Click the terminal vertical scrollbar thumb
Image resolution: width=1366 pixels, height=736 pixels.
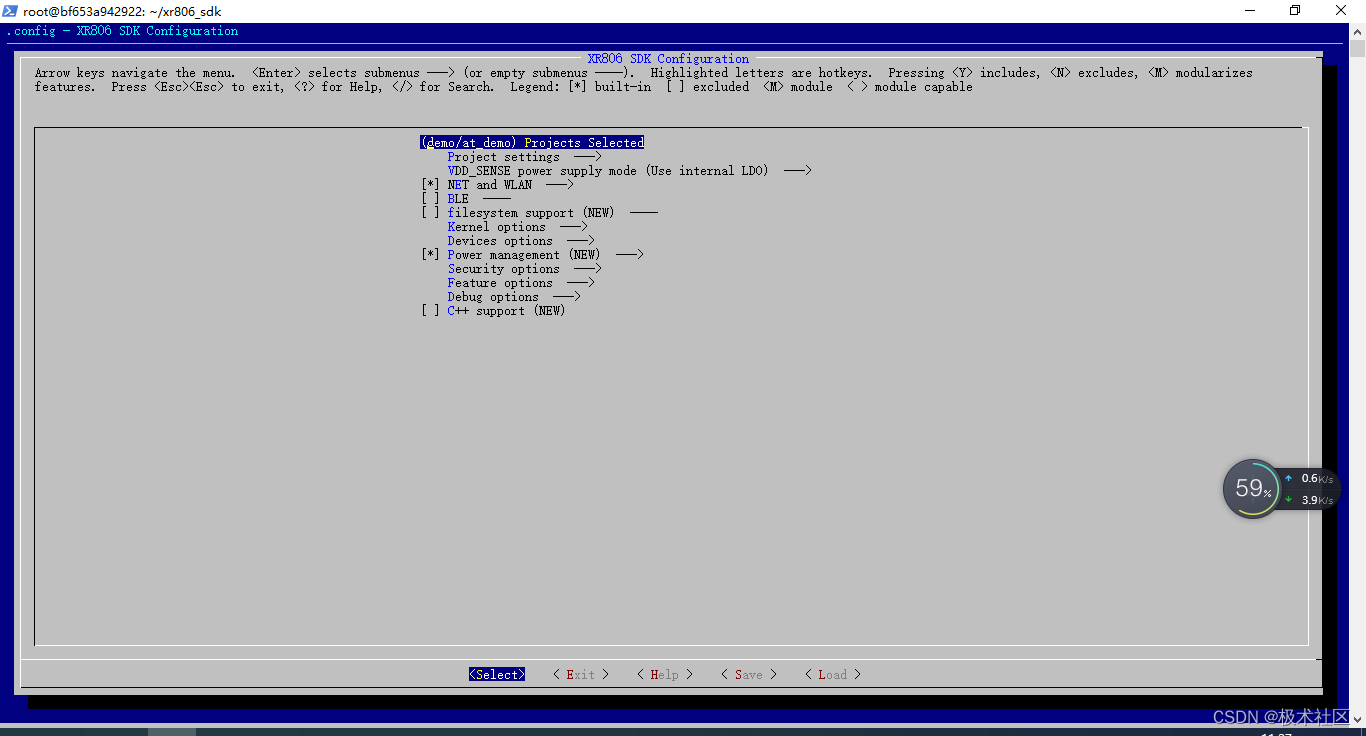(x=1357, y=50)
